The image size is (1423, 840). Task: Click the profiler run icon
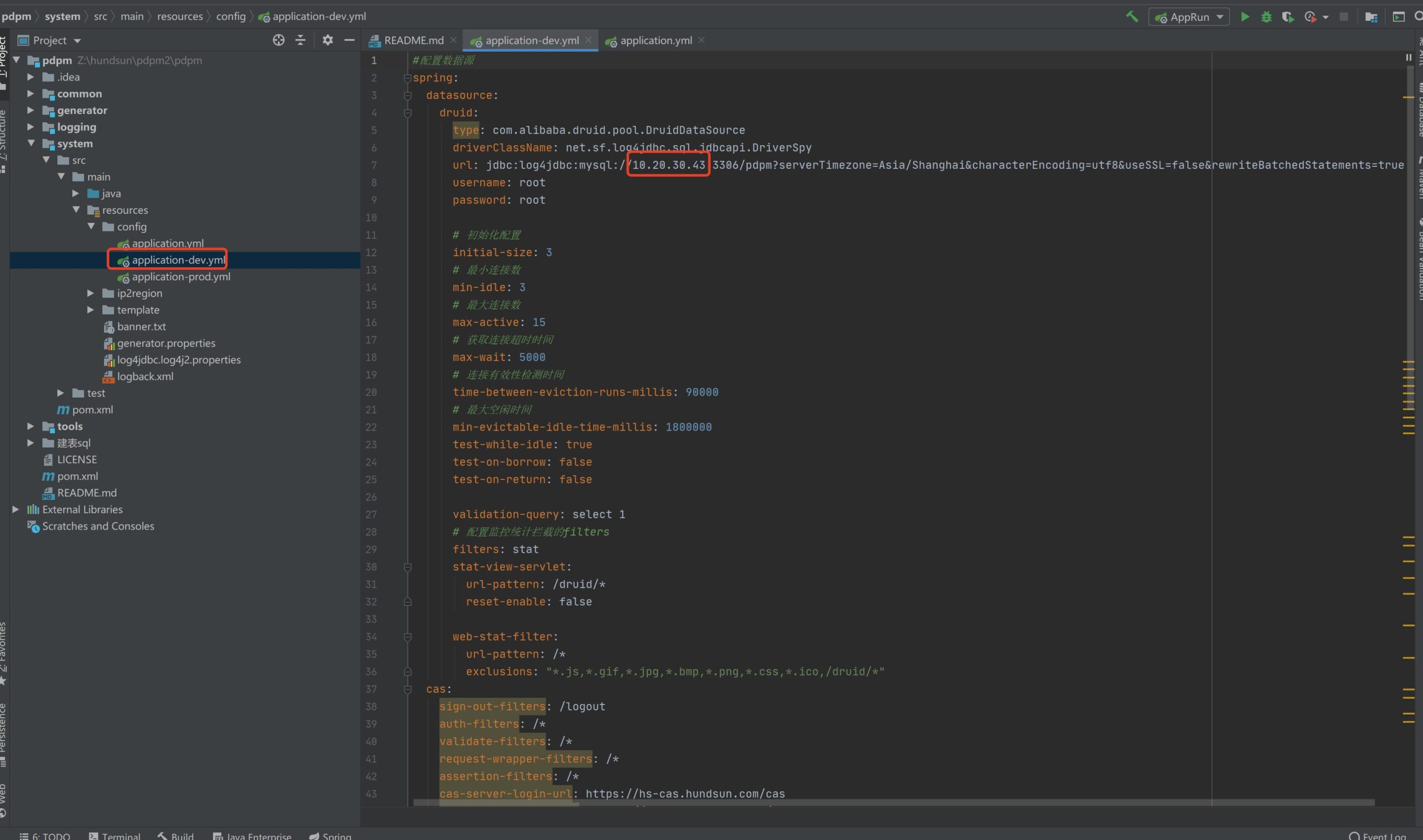[1310, 17]
